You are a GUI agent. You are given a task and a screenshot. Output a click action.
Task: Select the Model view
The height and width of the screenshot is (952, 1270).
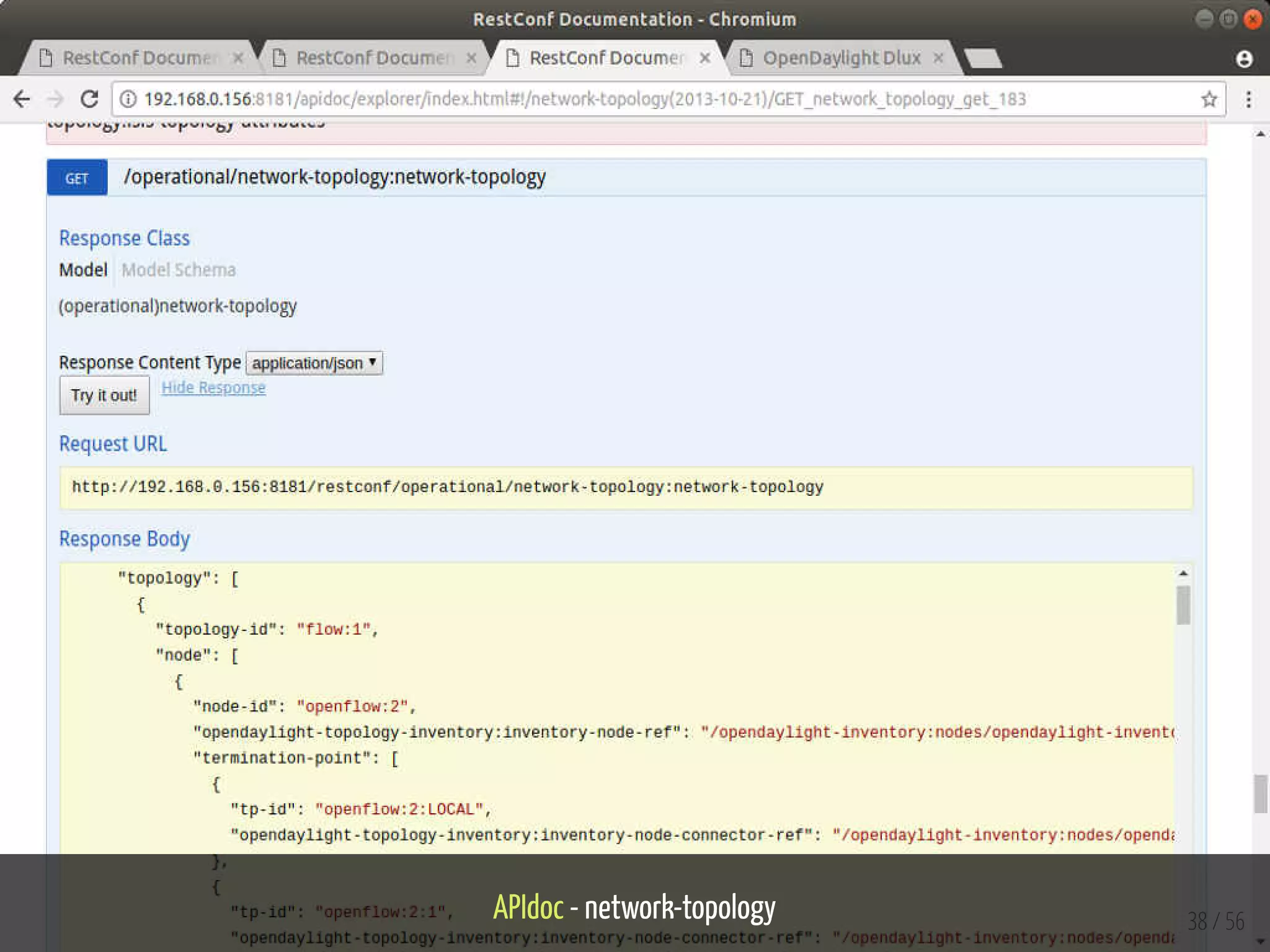tap(83, 270)
